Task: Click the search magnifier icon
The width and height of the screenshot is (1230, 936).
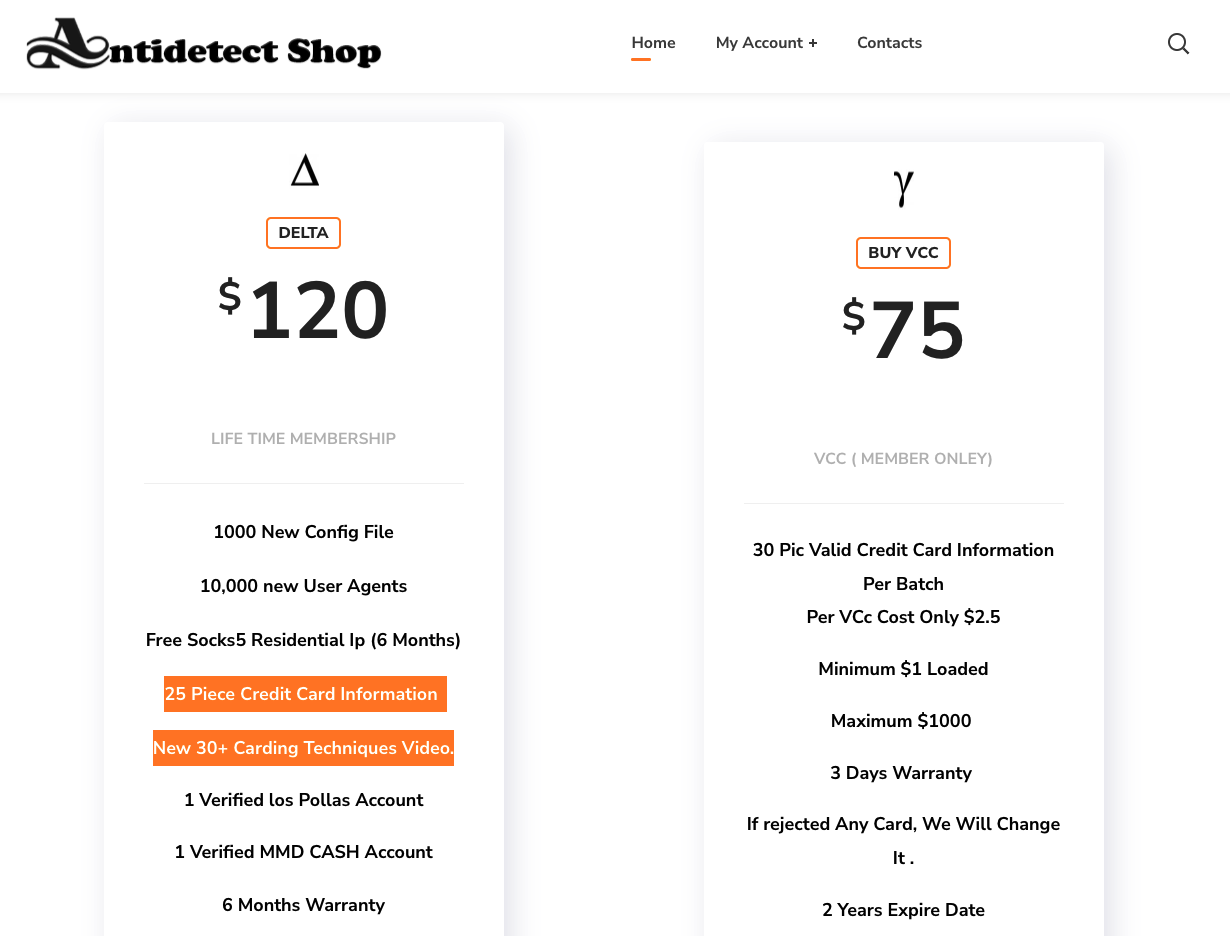Action: (x=1178, y=43)
